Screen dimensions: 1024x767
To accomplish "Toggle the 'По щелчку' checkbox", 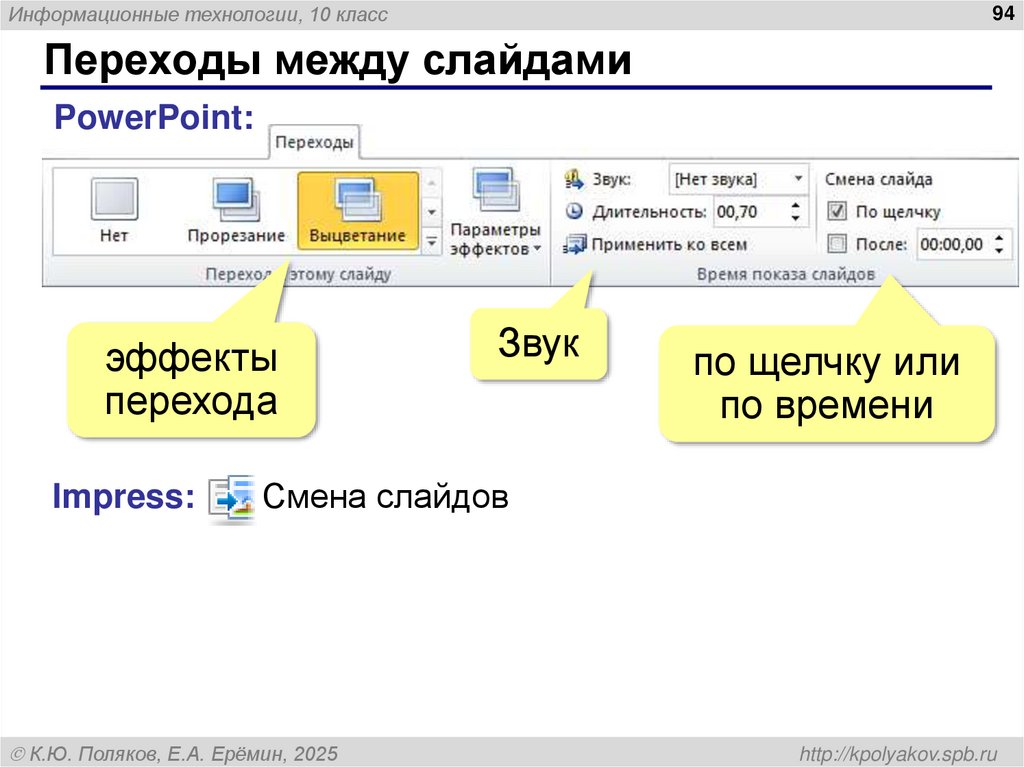I will (837, 211).
